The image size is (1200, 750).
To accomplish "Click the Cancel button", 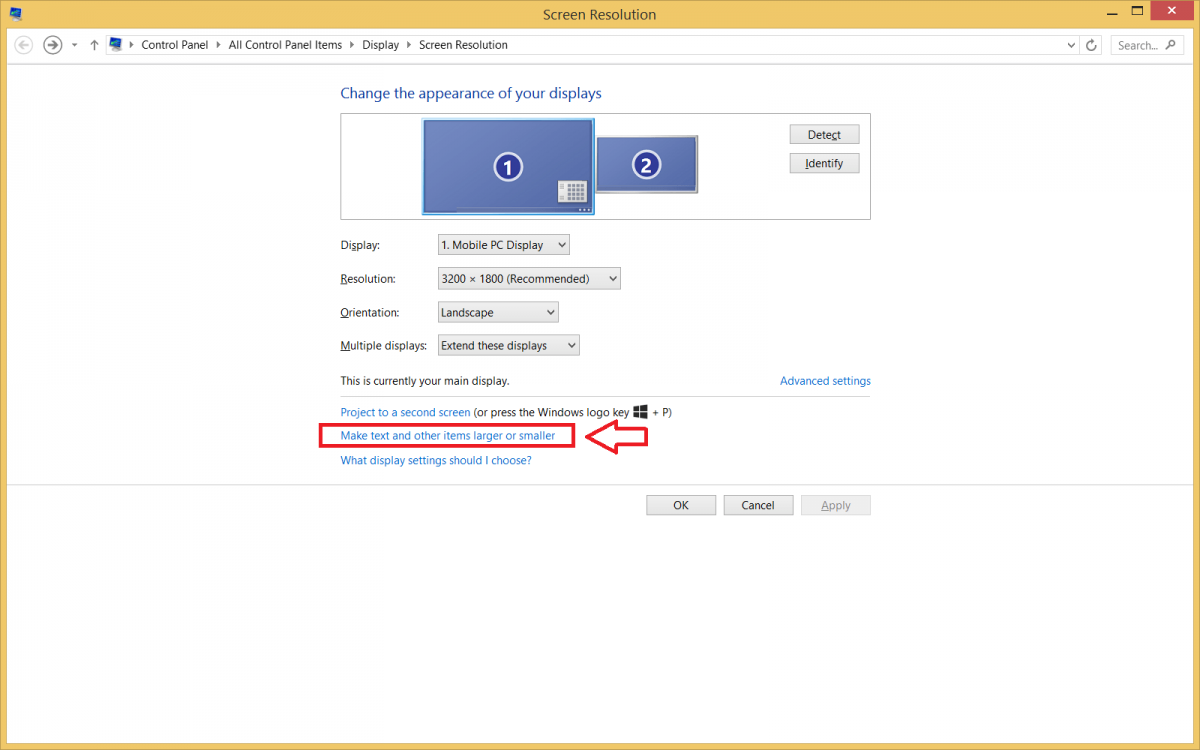I will point(758,505).
